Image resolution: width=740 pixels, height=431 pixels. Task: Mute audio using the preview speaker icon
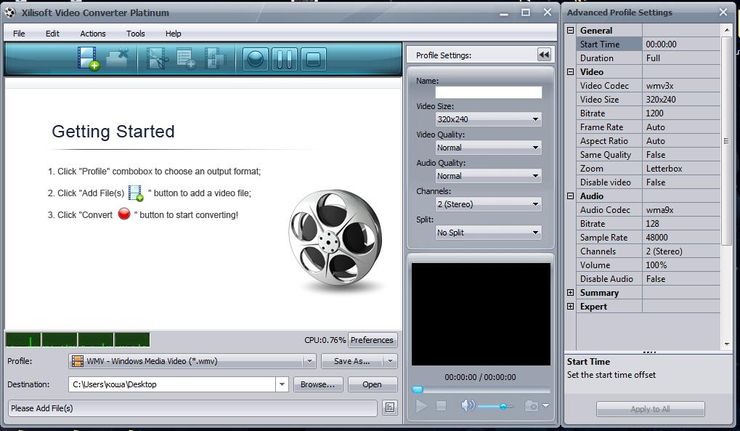coord(468,406)
